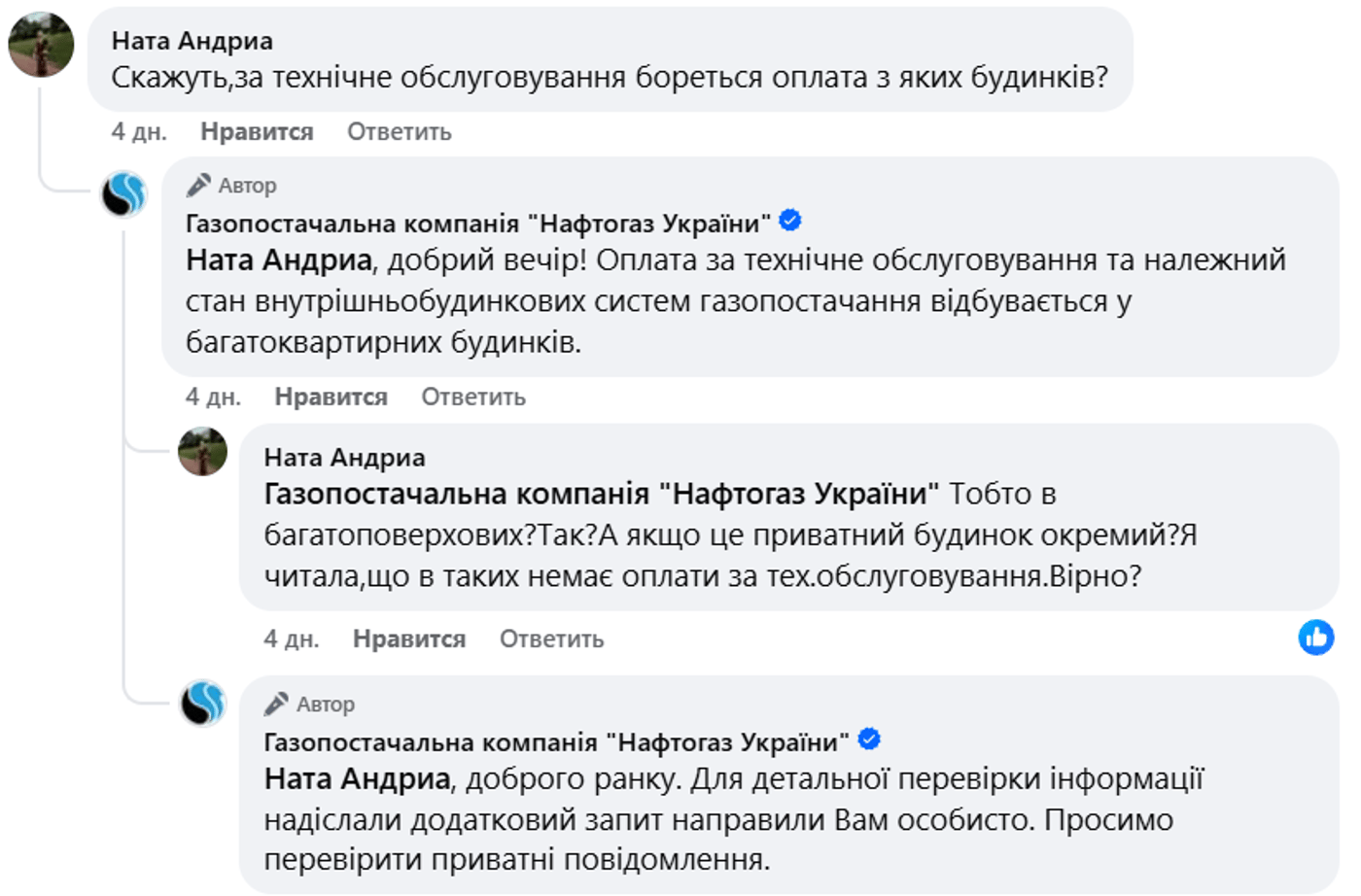The width and height of the screenshot is (1361, 896).
Task: Click the bold Naftogaz mention in Ната Андриа's reply
Action: pos(601,494)
